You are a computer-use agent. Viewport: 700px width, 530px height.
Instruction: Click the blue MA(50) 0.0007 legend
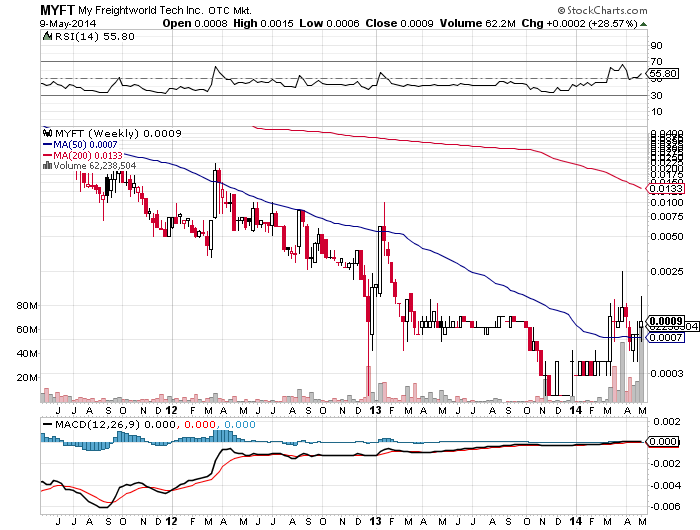[x=80, y=145]
